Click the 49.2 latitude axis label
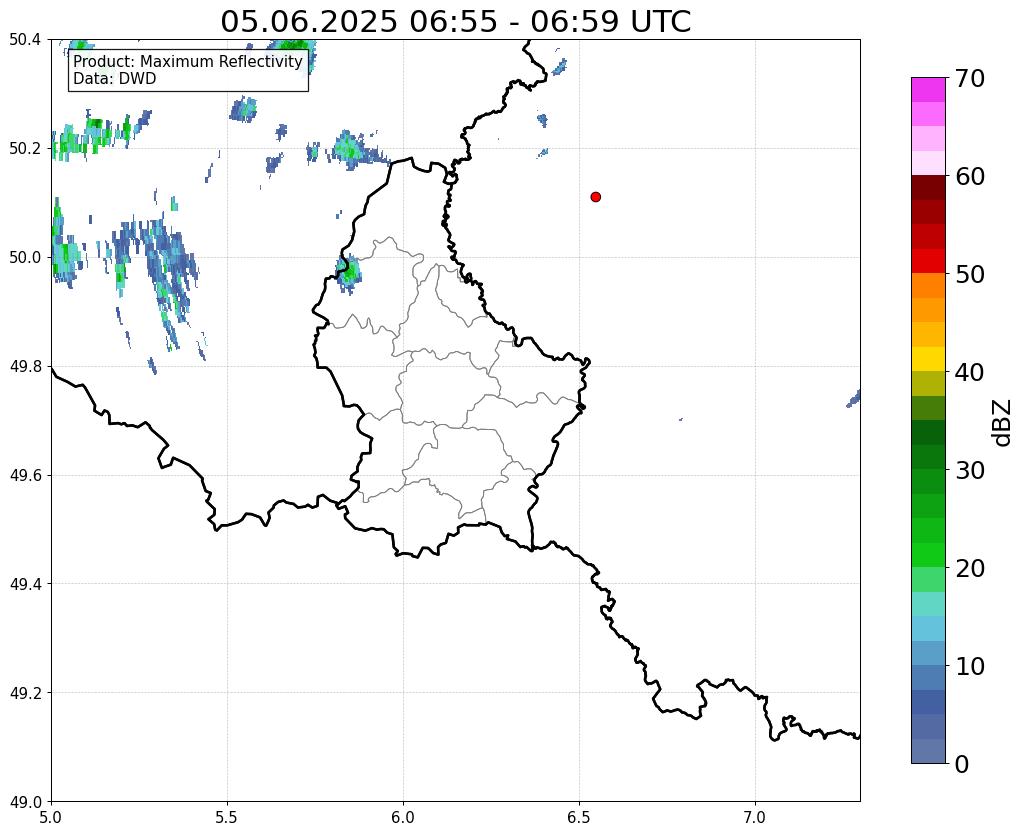The image size is (1023, 834). pyautogui.click(x=25, y=693)
